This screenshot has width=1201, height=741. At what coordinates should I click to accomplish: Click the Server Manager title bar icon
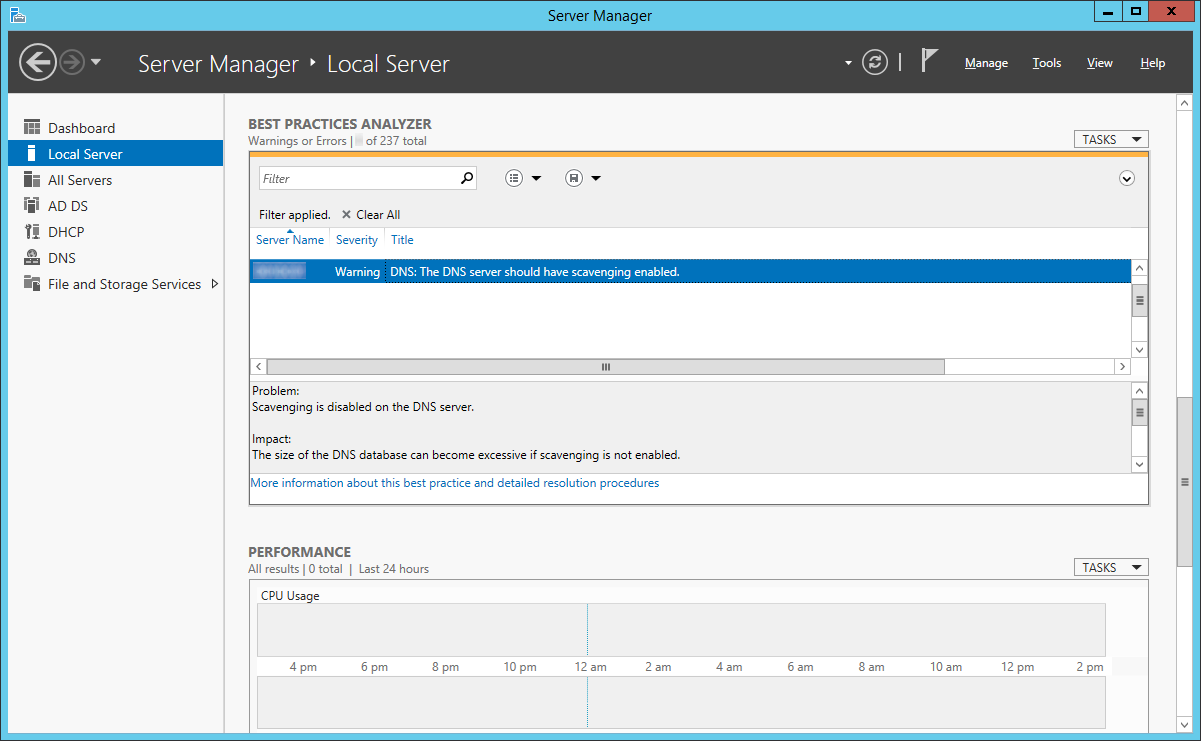(17, 14)
